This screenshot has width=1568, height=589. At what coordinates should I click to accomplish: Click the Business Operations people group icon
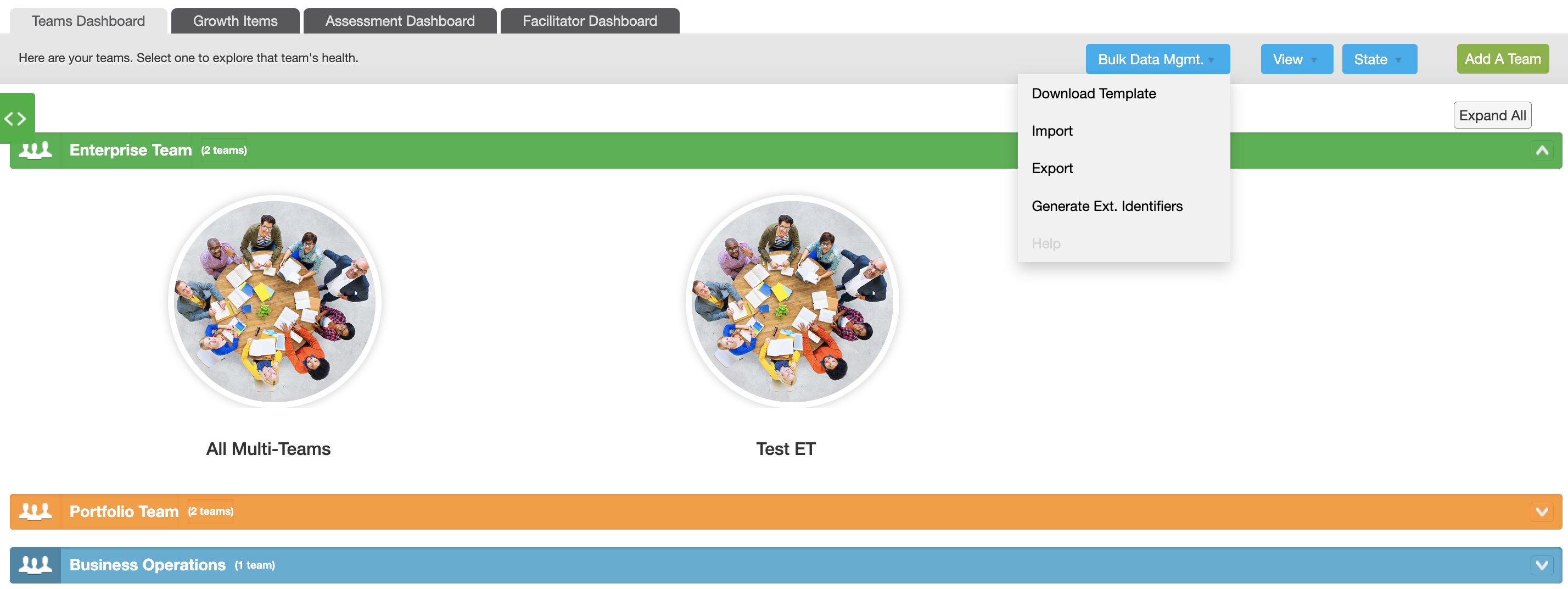point(35,565)
